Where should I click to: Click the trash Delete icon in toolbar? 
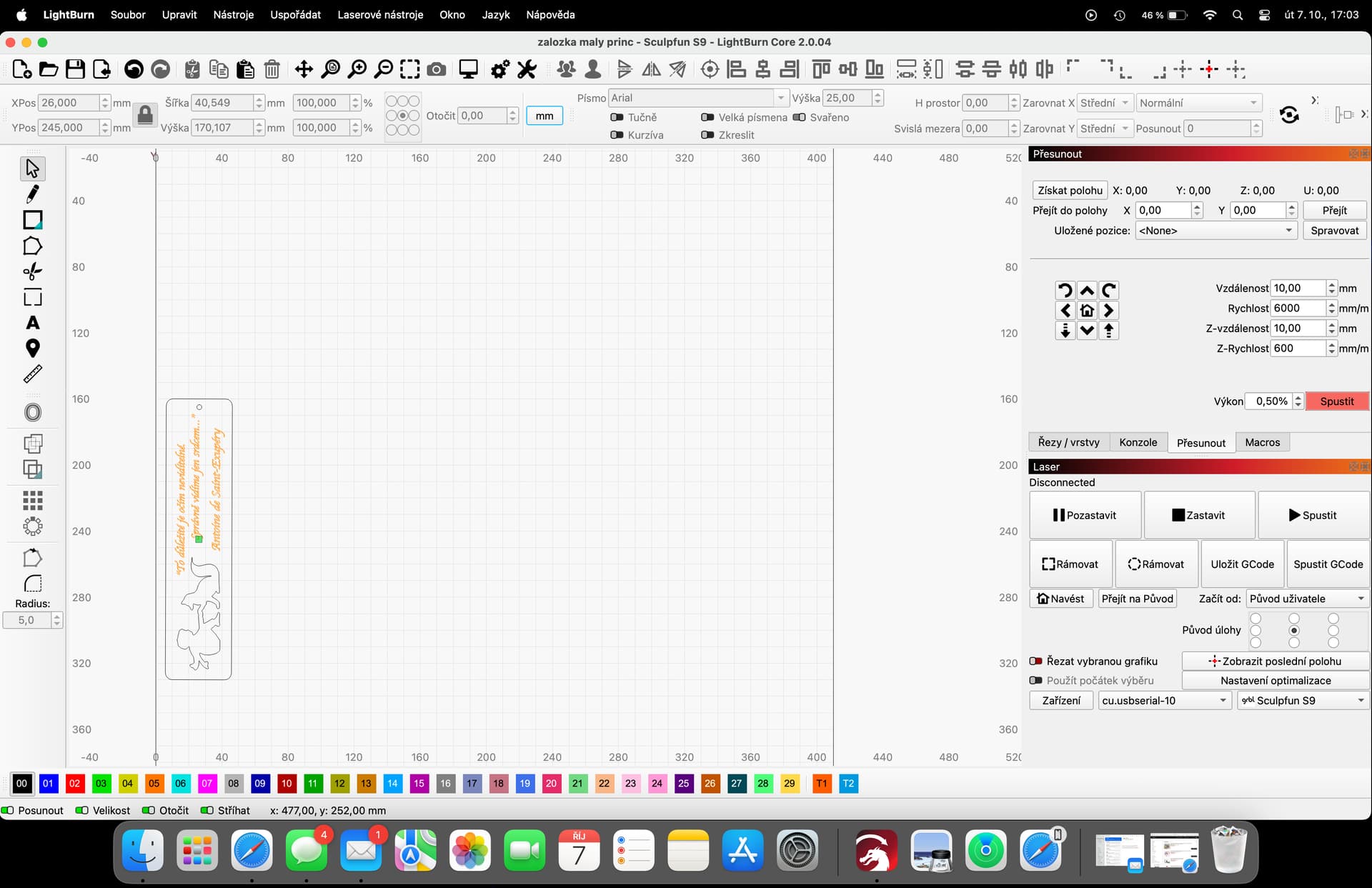click(272, 69)
